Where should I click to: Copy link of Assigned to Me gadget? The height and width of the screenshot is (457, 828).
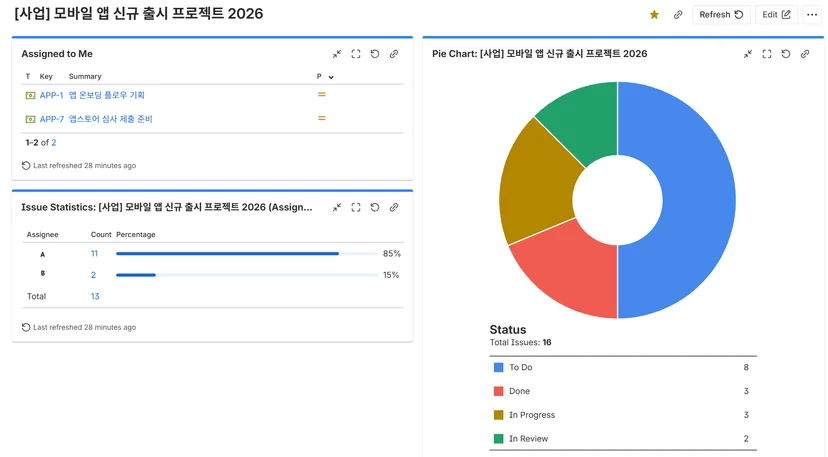394,54
